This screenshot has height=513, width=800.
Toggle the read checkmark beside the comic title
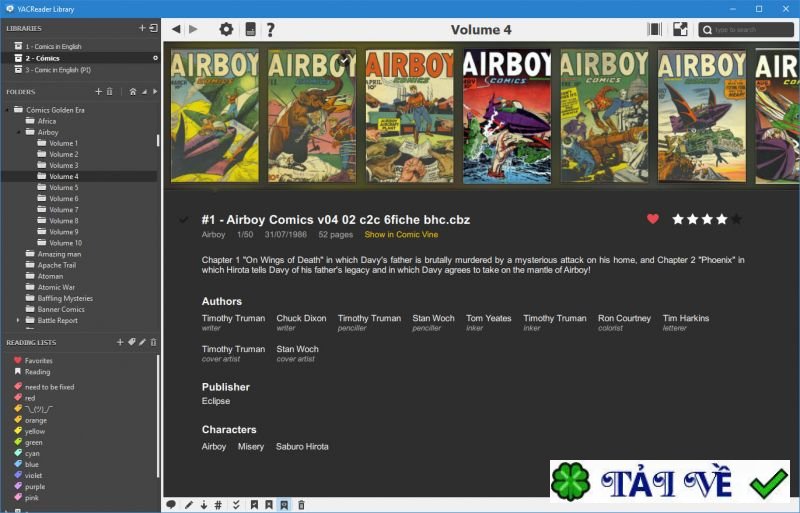[x=184, y=220]
